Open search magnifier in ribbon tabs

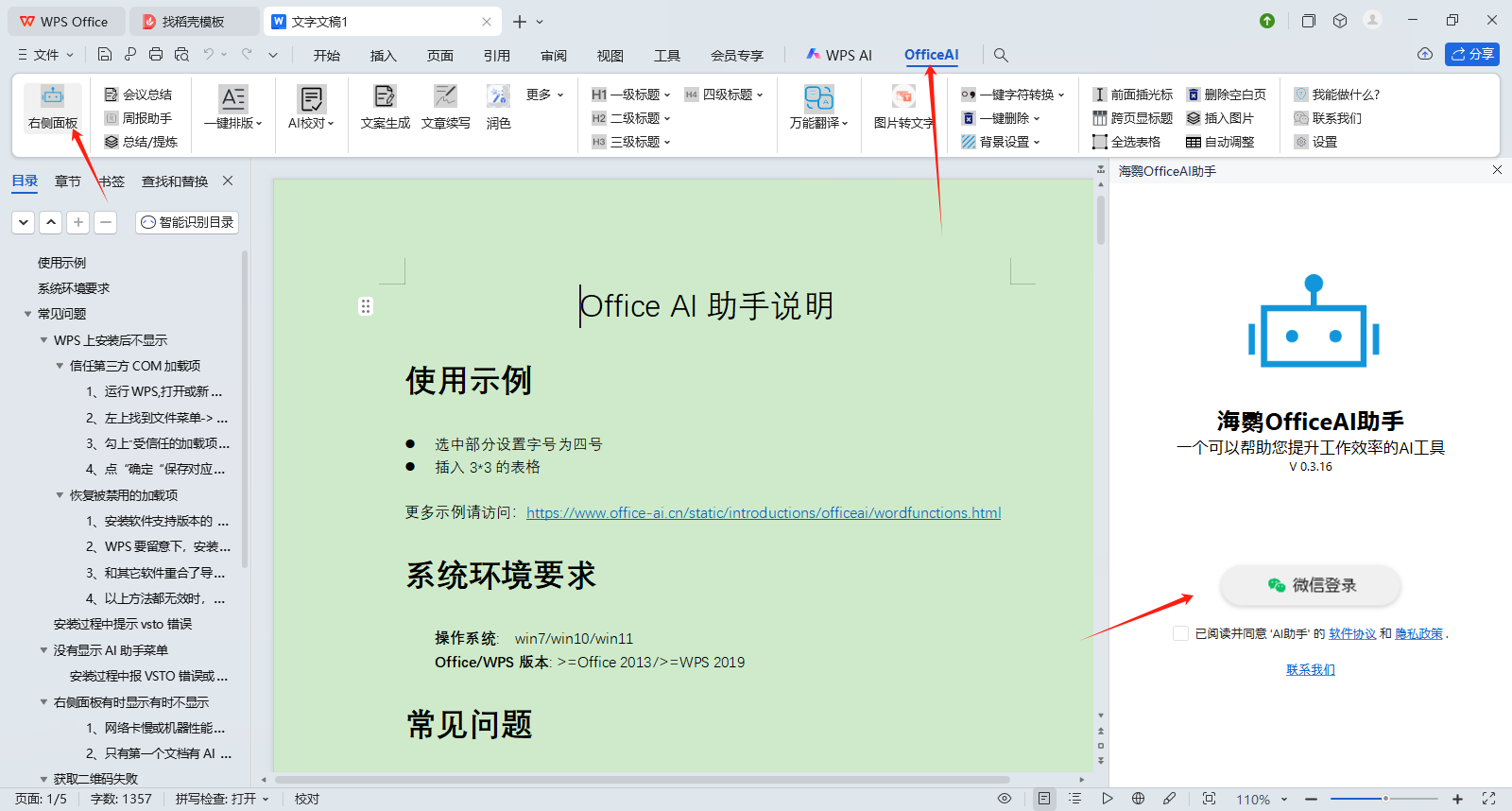pos(1001,55)
